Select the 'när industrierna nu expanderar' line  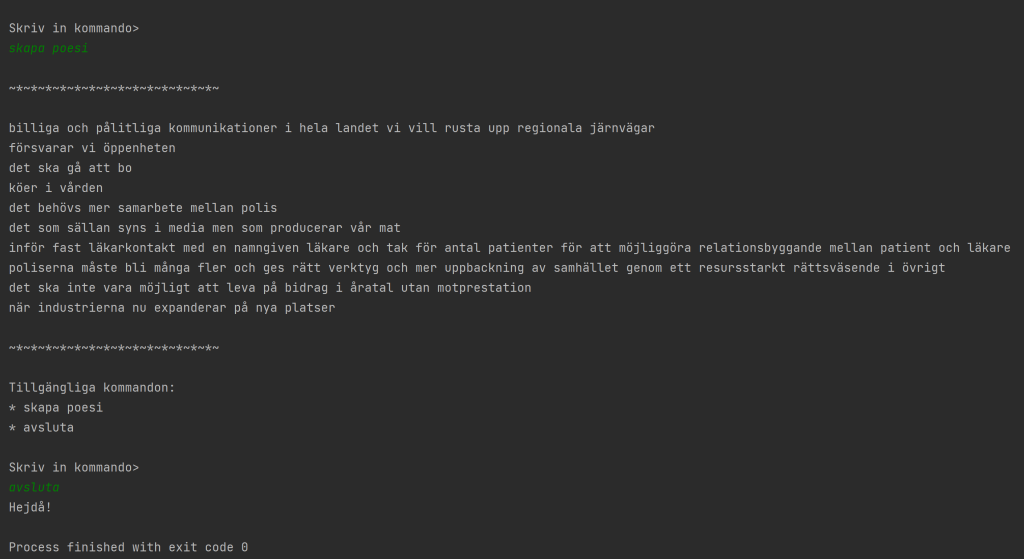[x=172, y=308]
